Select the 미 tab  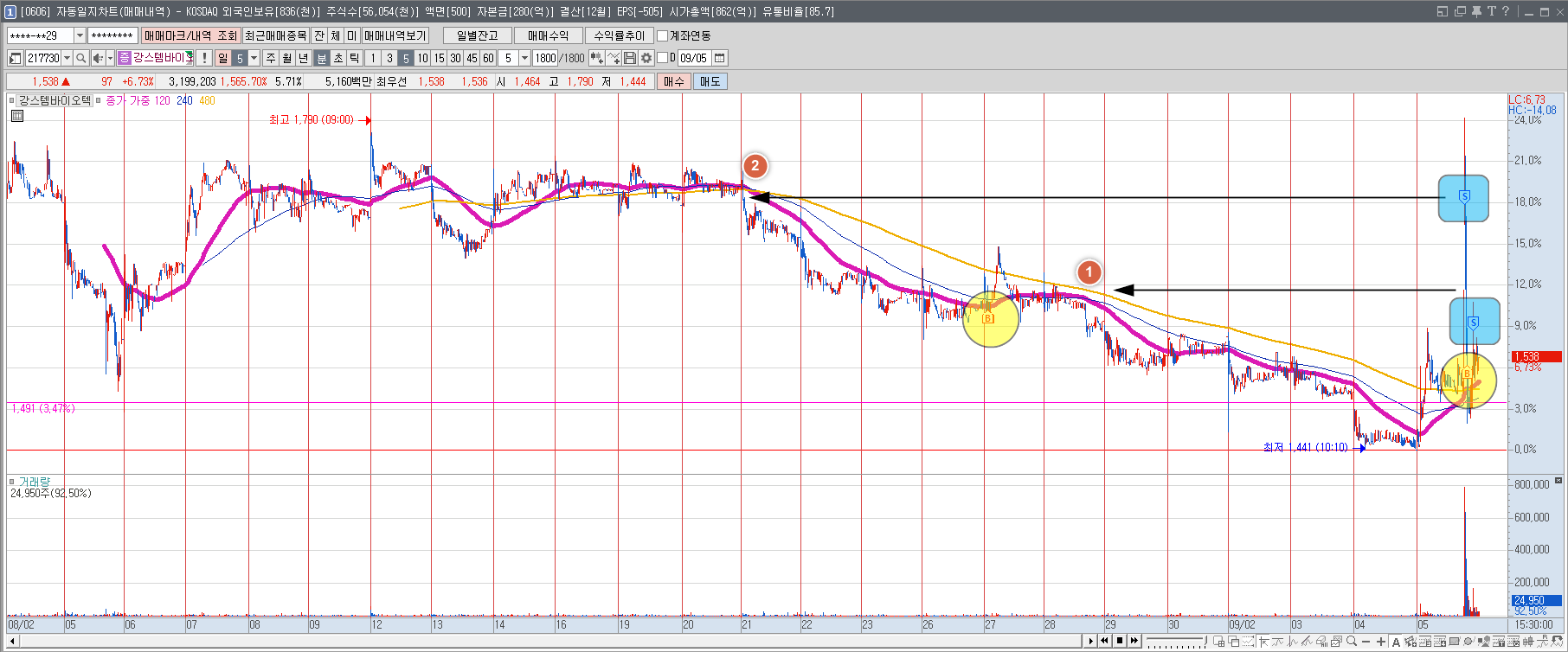pyautogui.click(x=351, y=35)
